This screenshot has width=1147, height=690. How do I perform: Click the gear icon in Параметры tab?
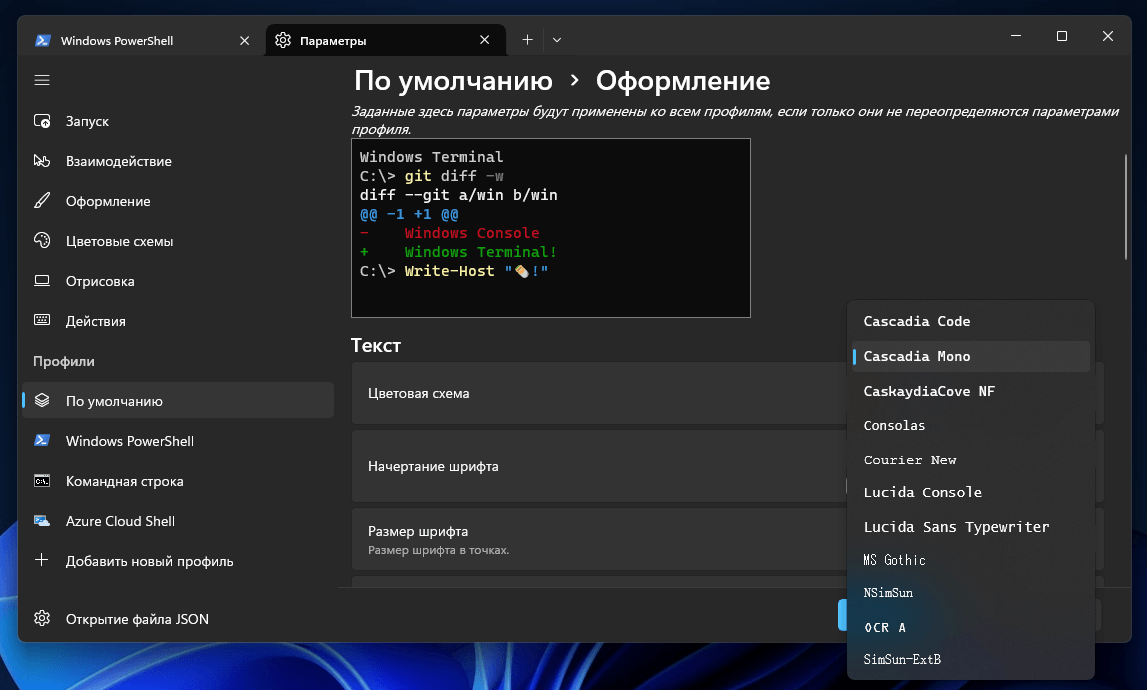tap(283, 40)
